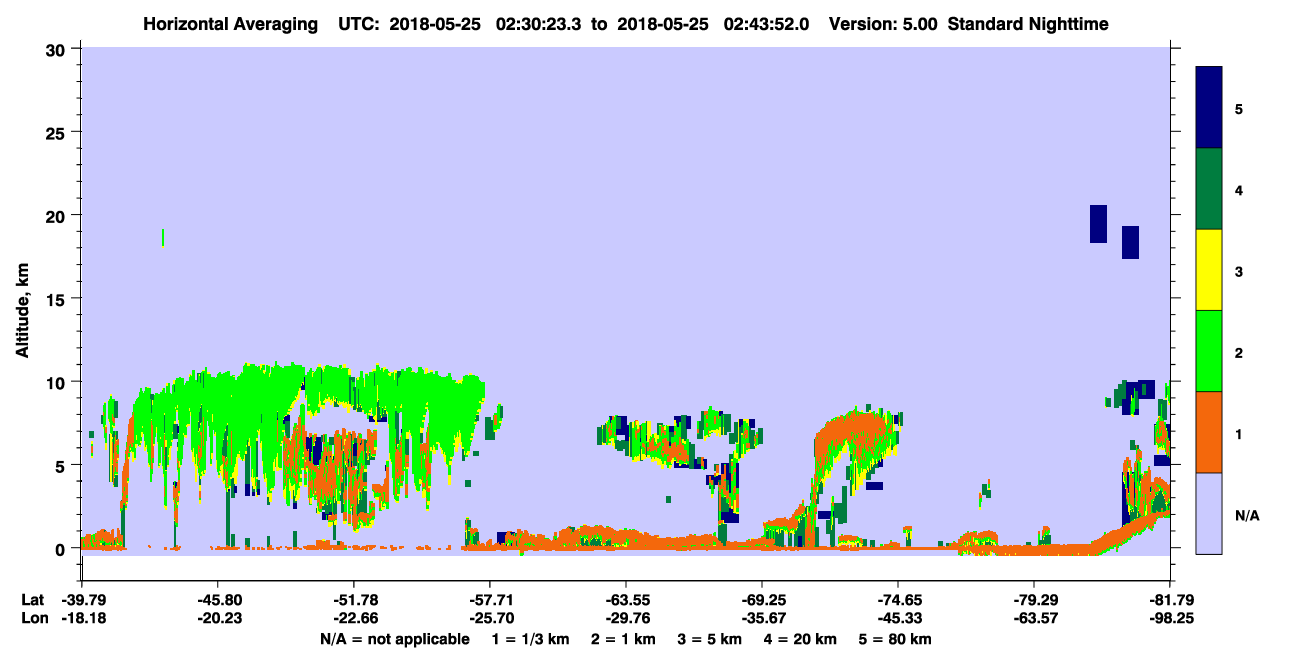Click longitude value '-35.67'
This screenshot has height=667, width=1300.
(x=762, y=619)
